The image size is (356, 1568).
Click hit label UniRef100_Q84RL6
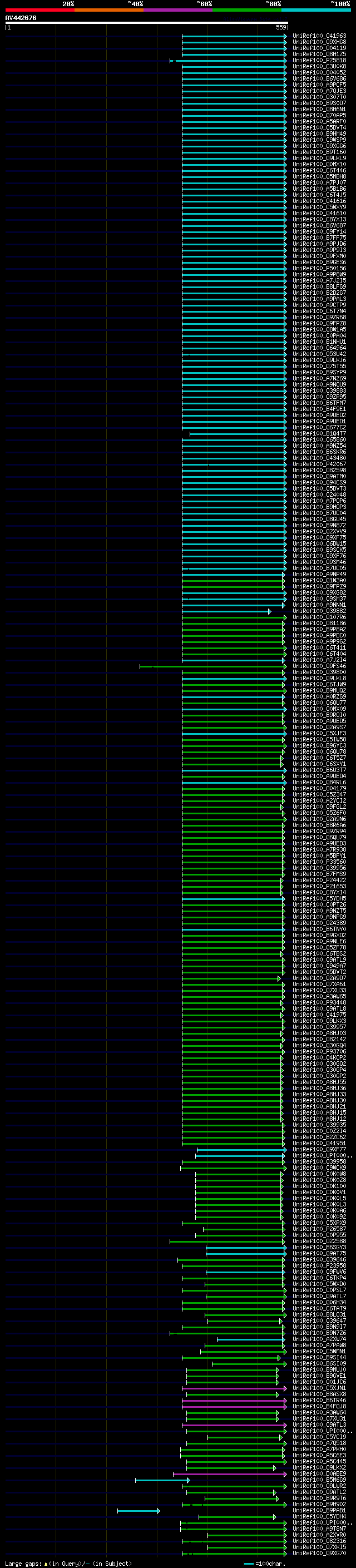[319, 782]
